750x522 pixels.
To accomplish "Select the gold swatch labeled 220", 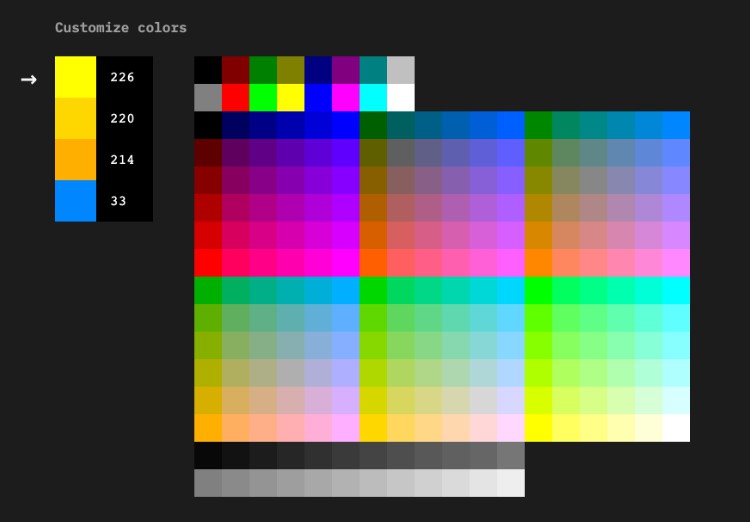I will coord(76,118).
